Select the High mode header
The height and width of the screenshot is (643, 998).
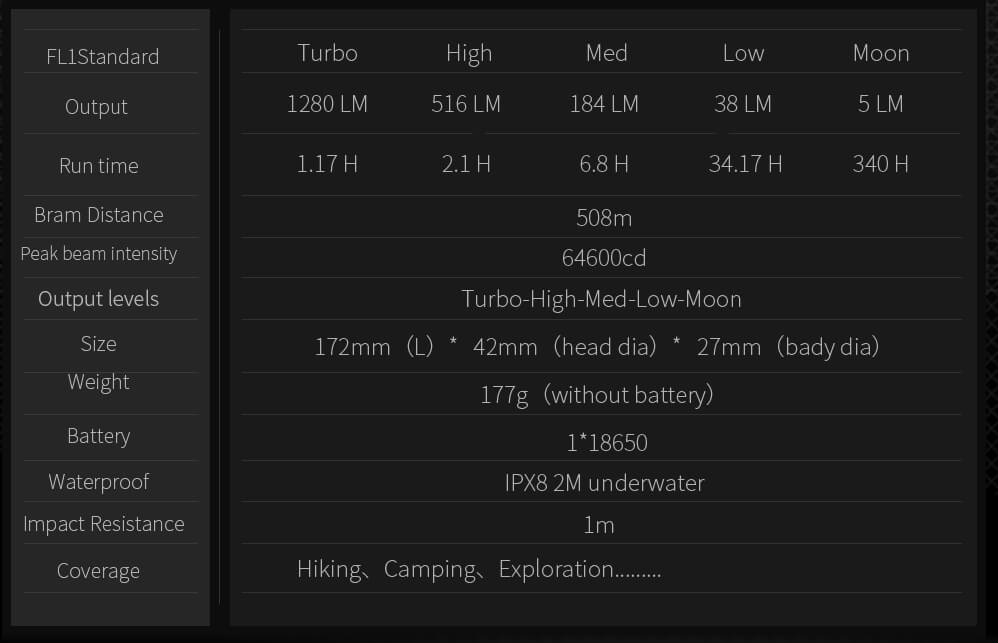[x=469, y=53]
